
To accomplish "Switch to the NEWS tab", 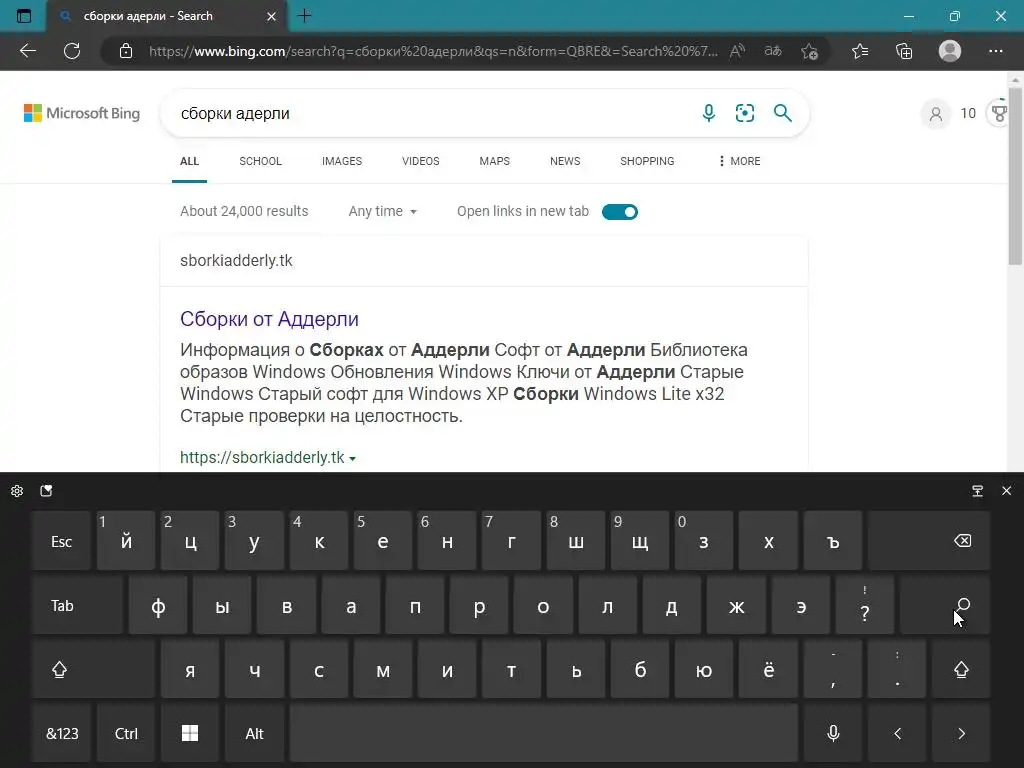I will (x=565, y=161).
